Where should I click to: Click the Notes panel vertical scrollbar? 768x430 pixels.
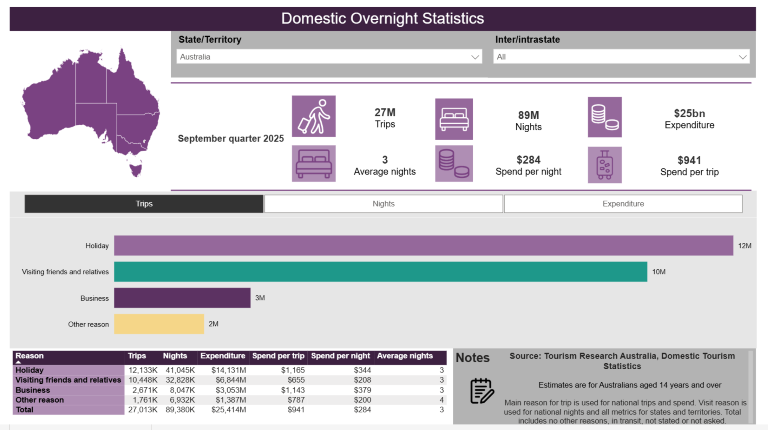pyautogui.click(x=751, y=386)
